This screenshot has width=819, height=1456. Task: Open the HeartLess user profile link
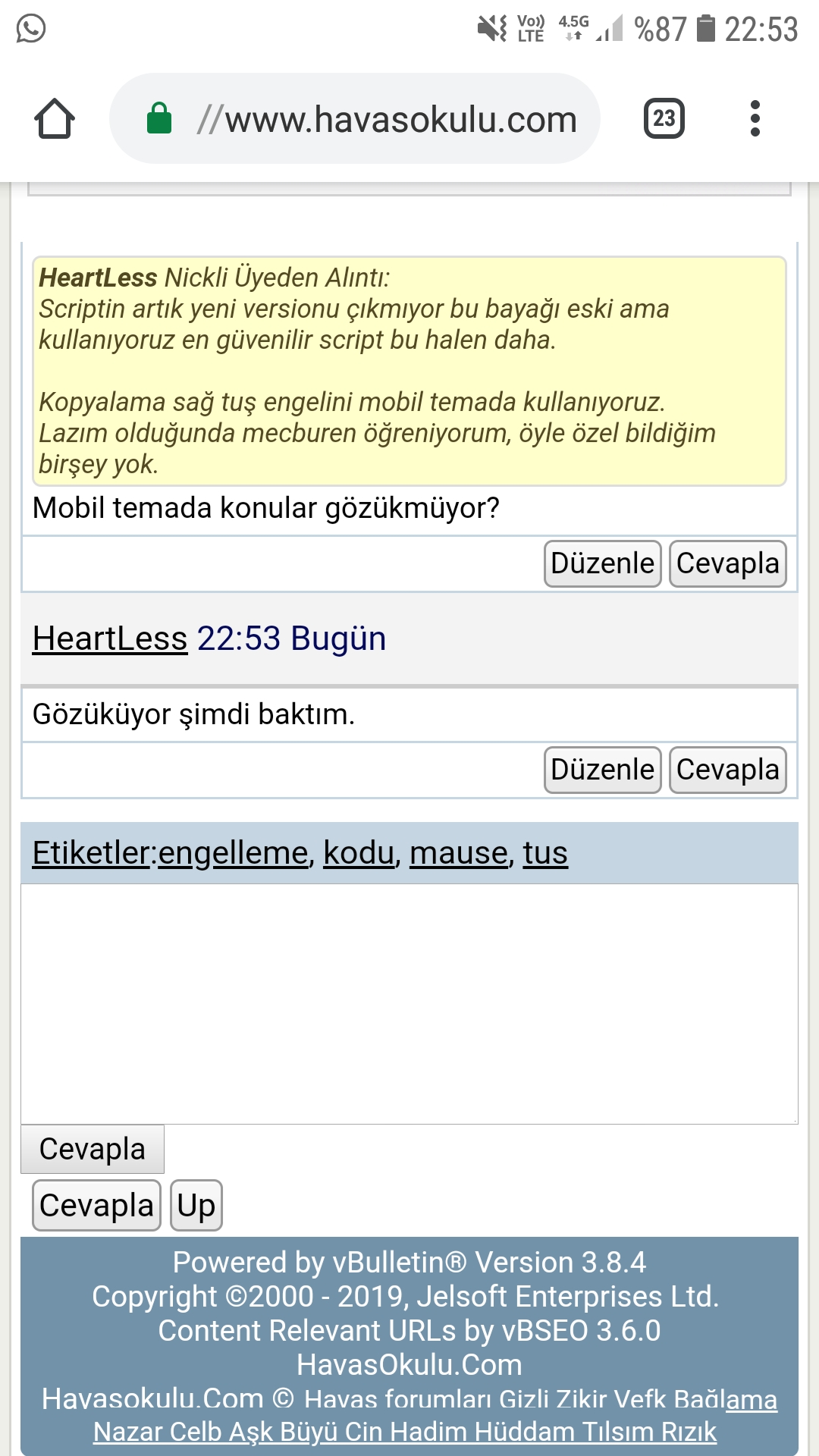coord(110,639)
